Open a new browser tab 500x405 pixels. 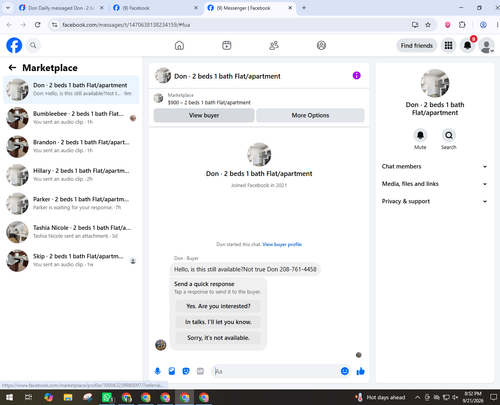[304, 8]
